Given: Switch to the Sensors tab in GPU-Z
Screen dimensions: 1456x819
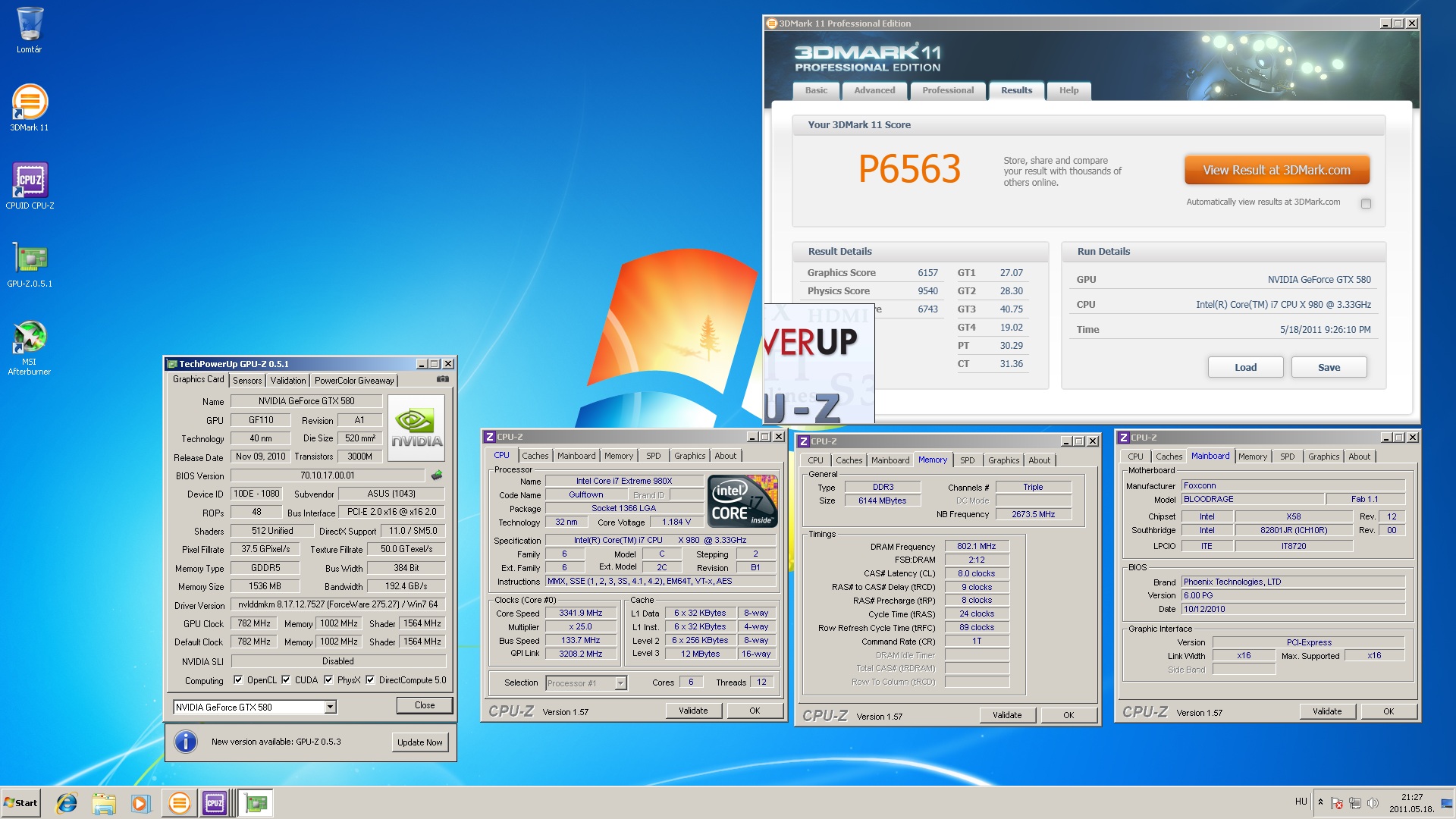Looking at the screenshot, I should pos(247,381).
